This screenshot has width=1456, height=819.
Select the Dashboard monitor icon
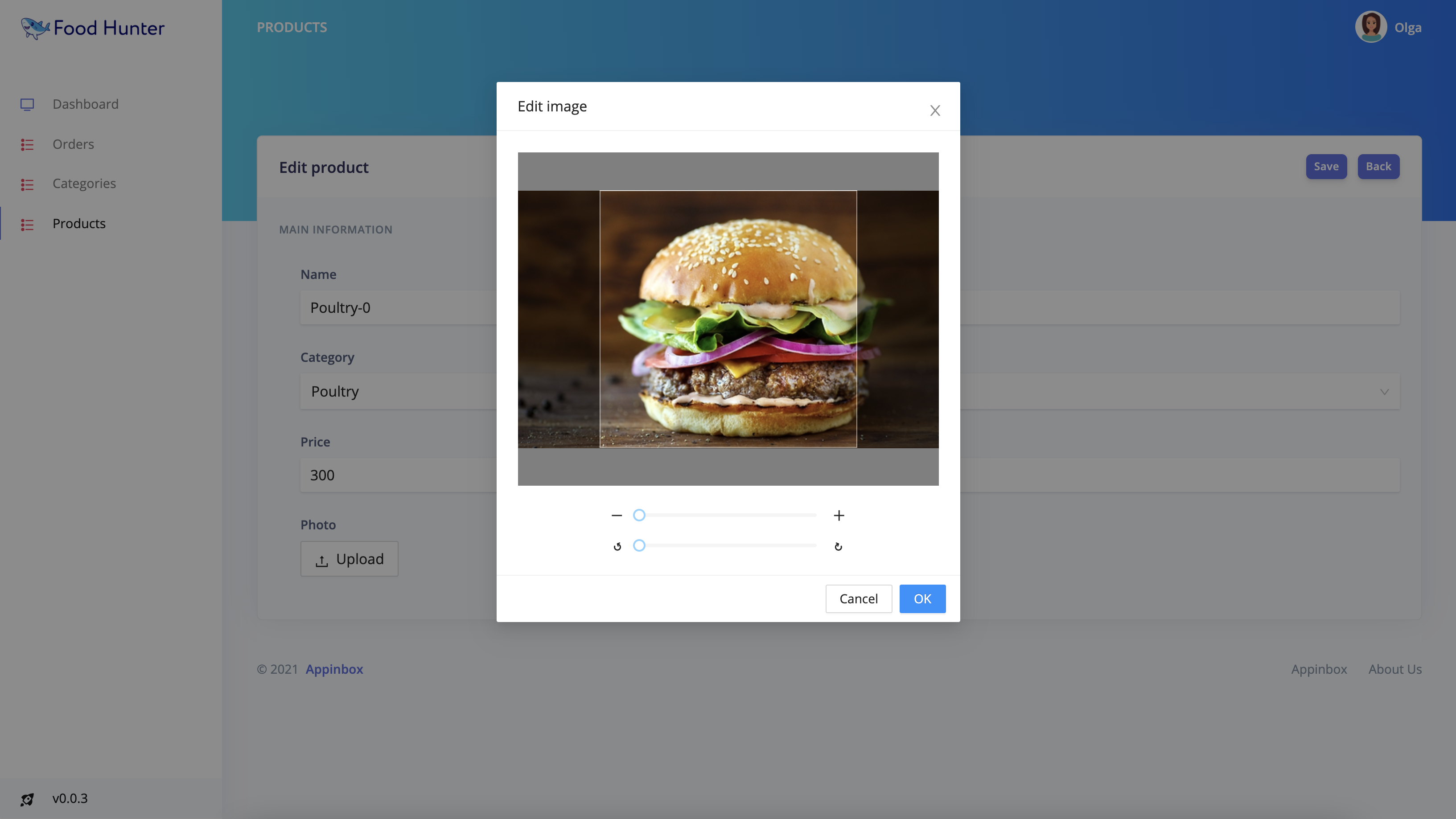[x=27, y=104]
